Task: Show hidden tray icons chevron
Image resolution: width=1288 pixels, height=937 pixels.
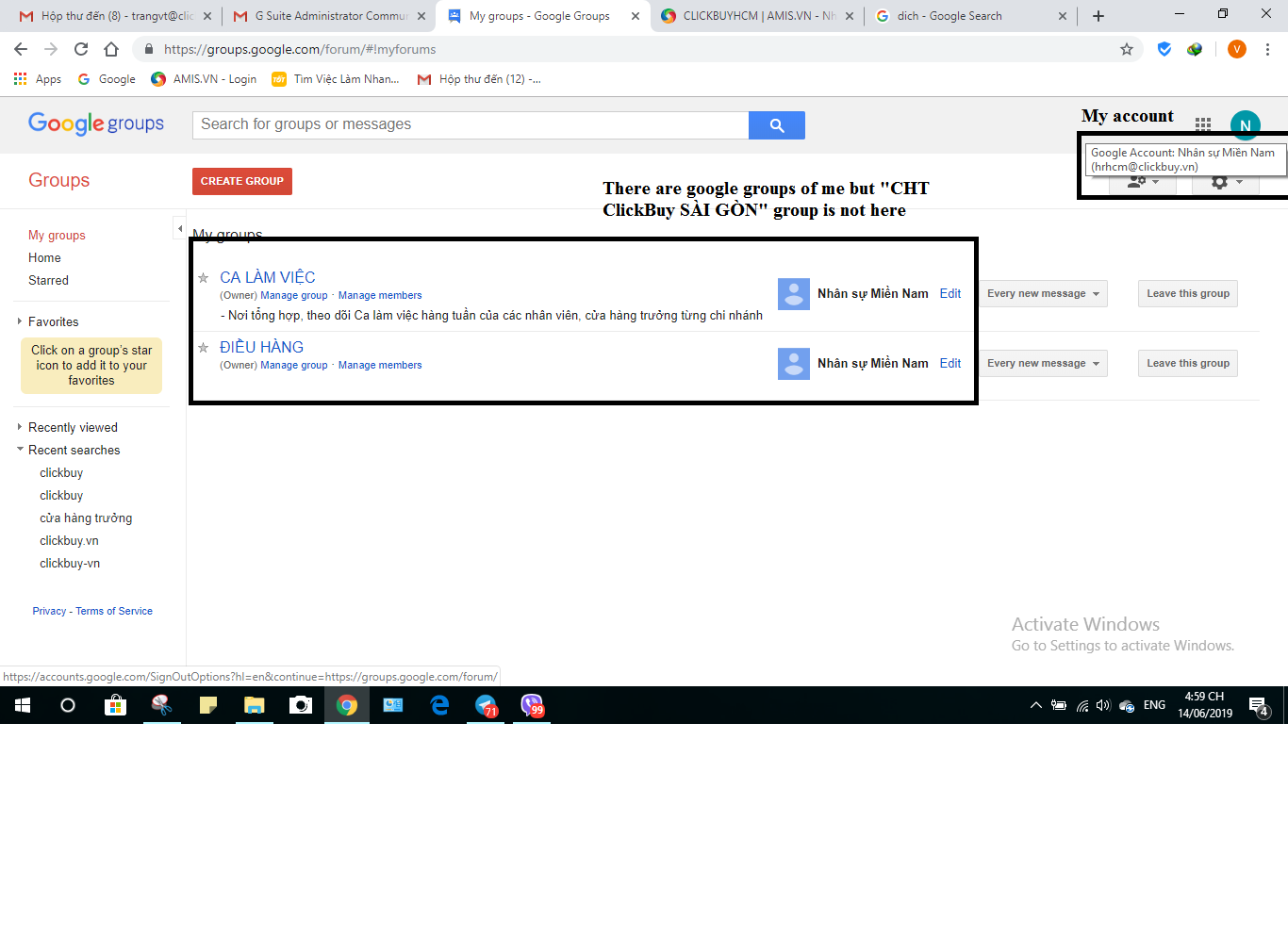Action: click(1035, 705)
